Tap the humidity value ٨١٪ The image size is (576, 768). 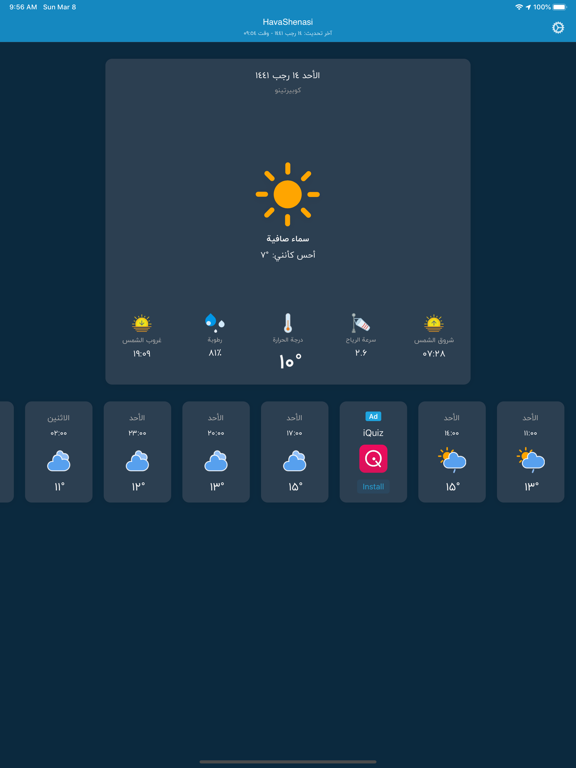pos(215,353)
